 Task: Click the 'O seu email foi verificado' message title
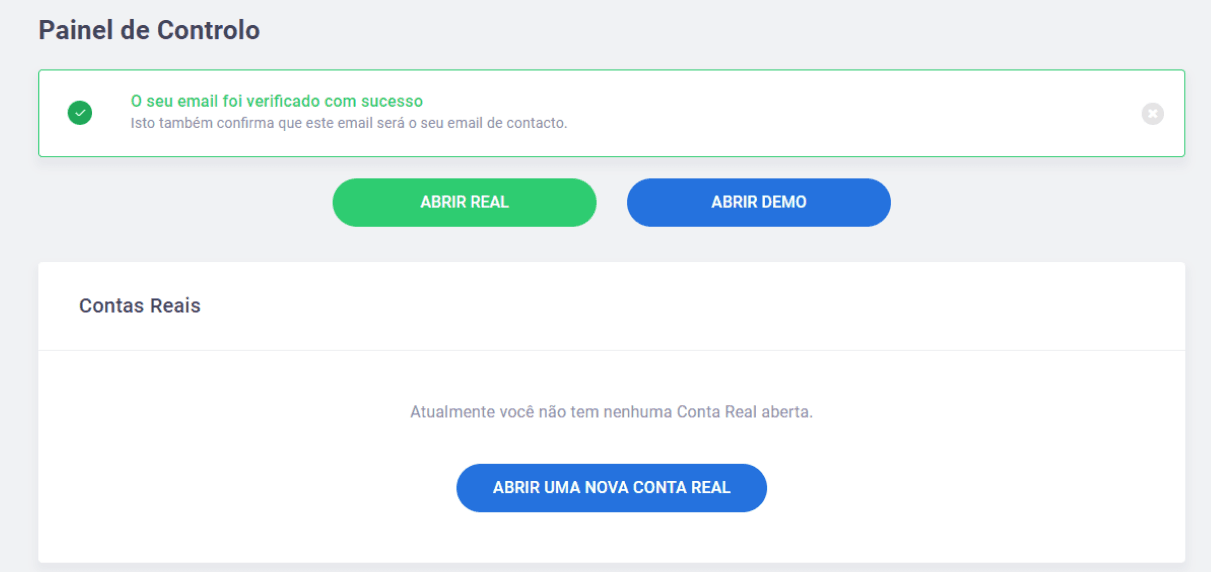click(277, 101)
